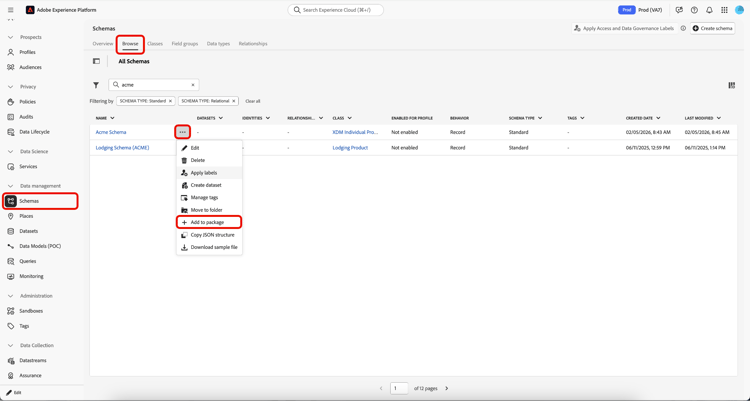
Task: Open the filter funnel icon
Action: tap(96, 85)
